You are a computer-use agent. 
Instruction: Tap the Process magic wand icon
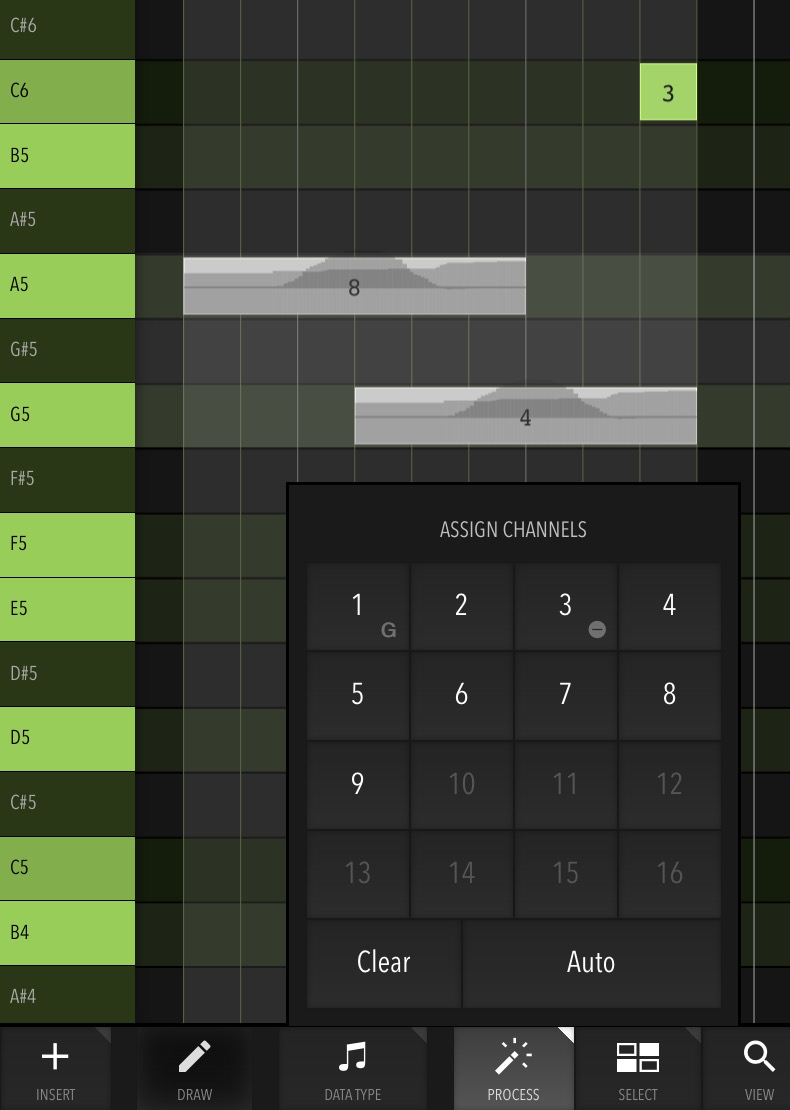click(x=513, y=1056)
